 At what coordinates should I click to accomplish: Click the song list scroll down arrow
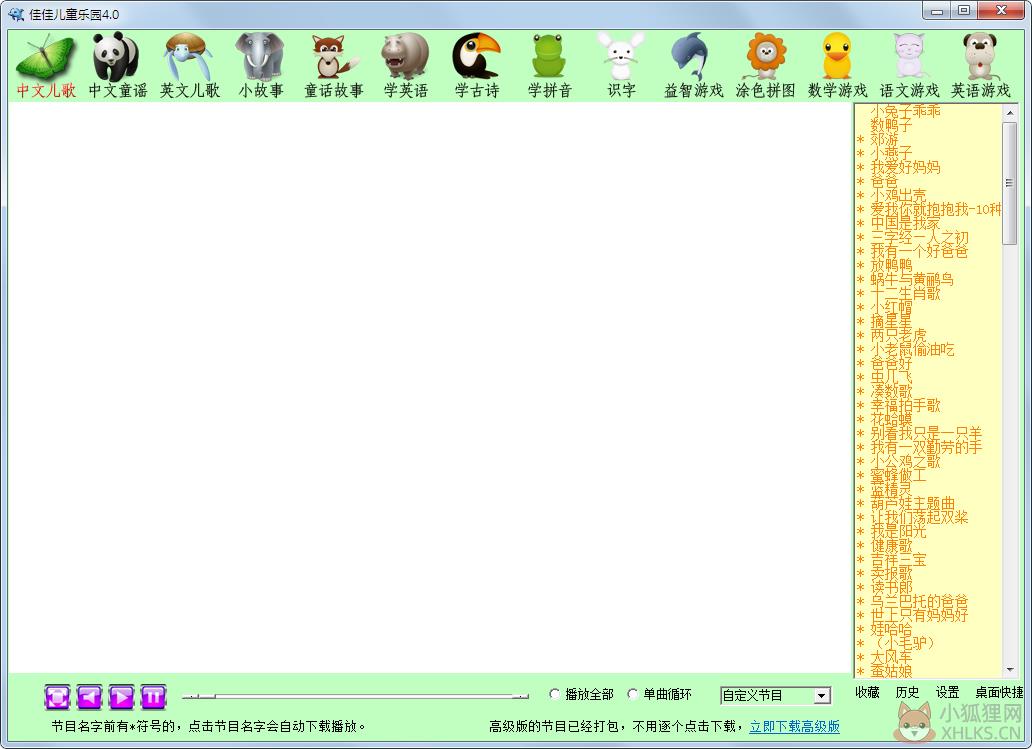click(1010, 670)
